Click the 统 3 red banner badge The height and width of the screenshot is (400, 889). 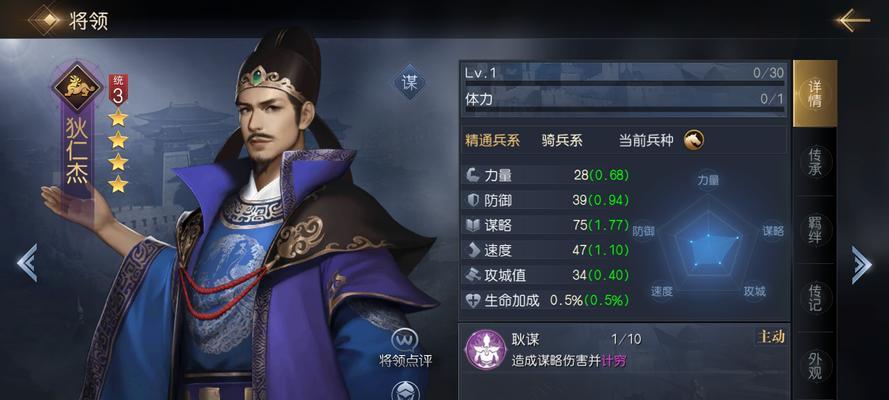(x=118, y=90)
